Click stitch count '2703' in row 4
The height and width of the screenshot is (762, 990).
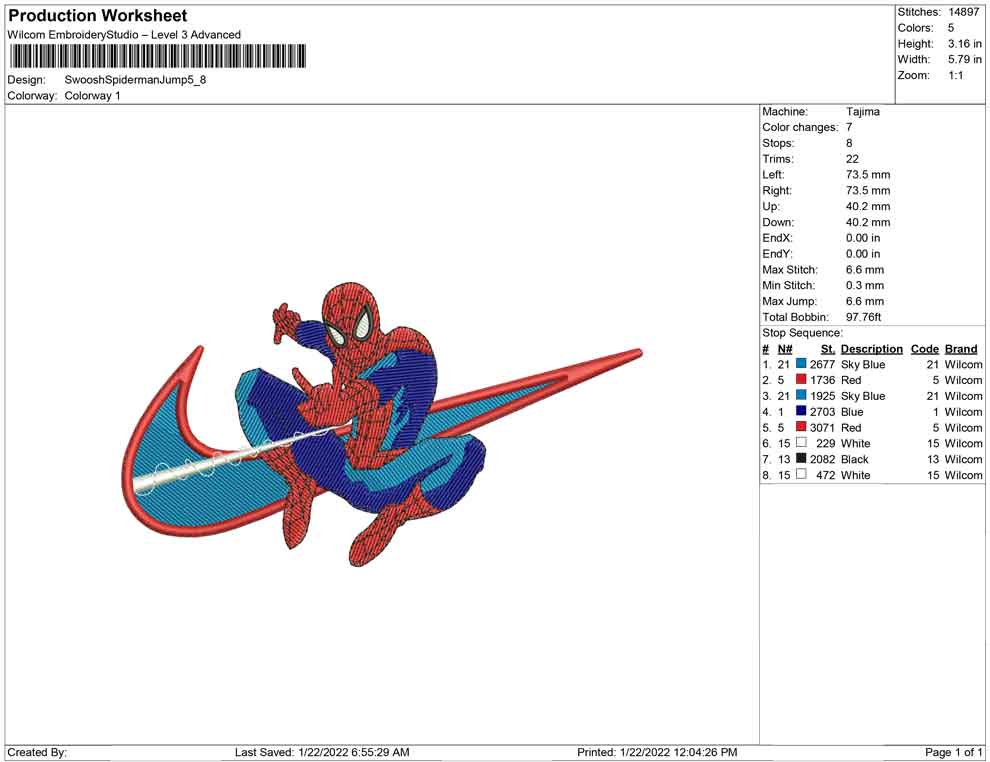point(823,412)
